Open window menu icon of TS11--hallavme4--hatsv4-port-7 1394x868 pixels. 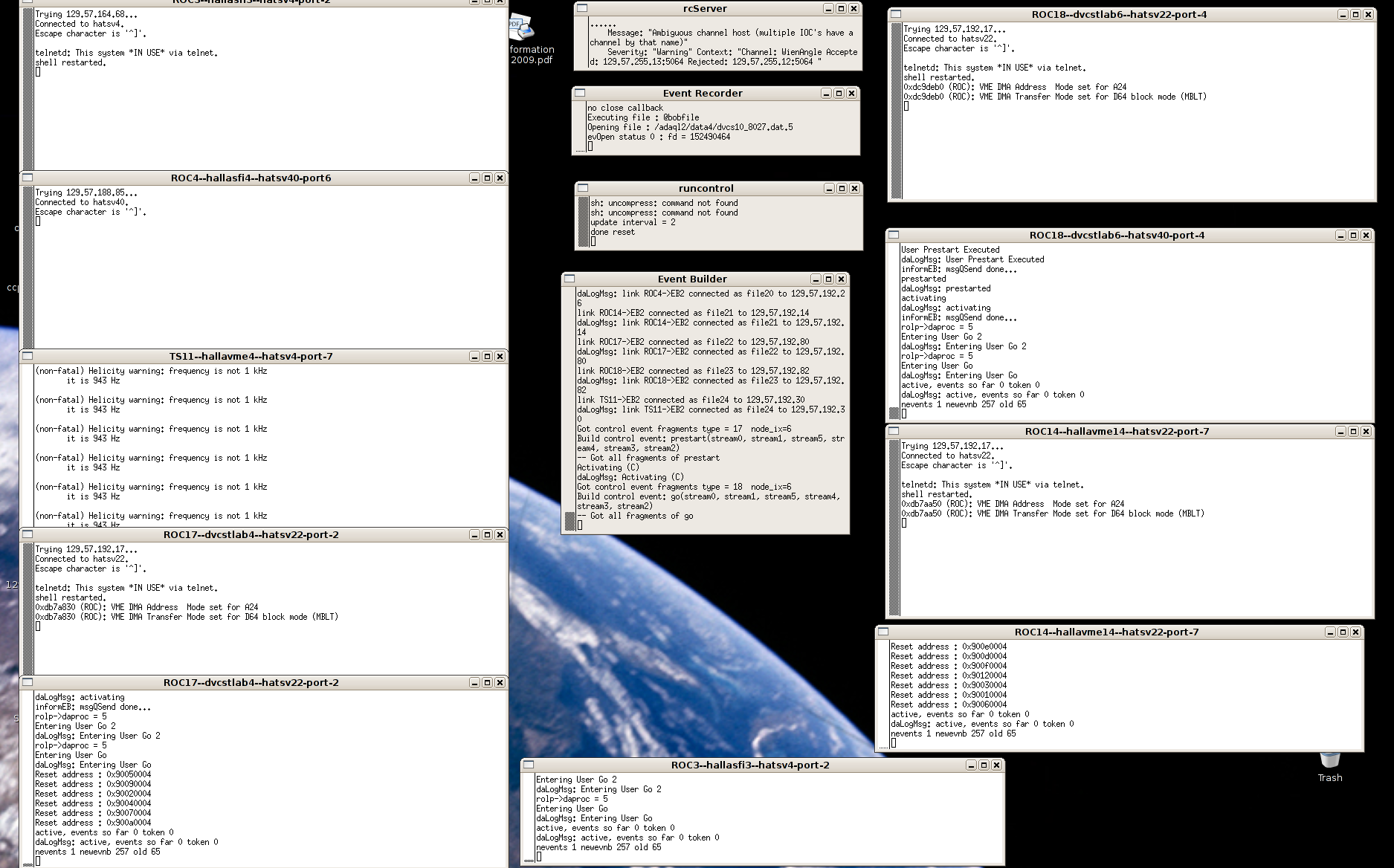tap(28, 356)
